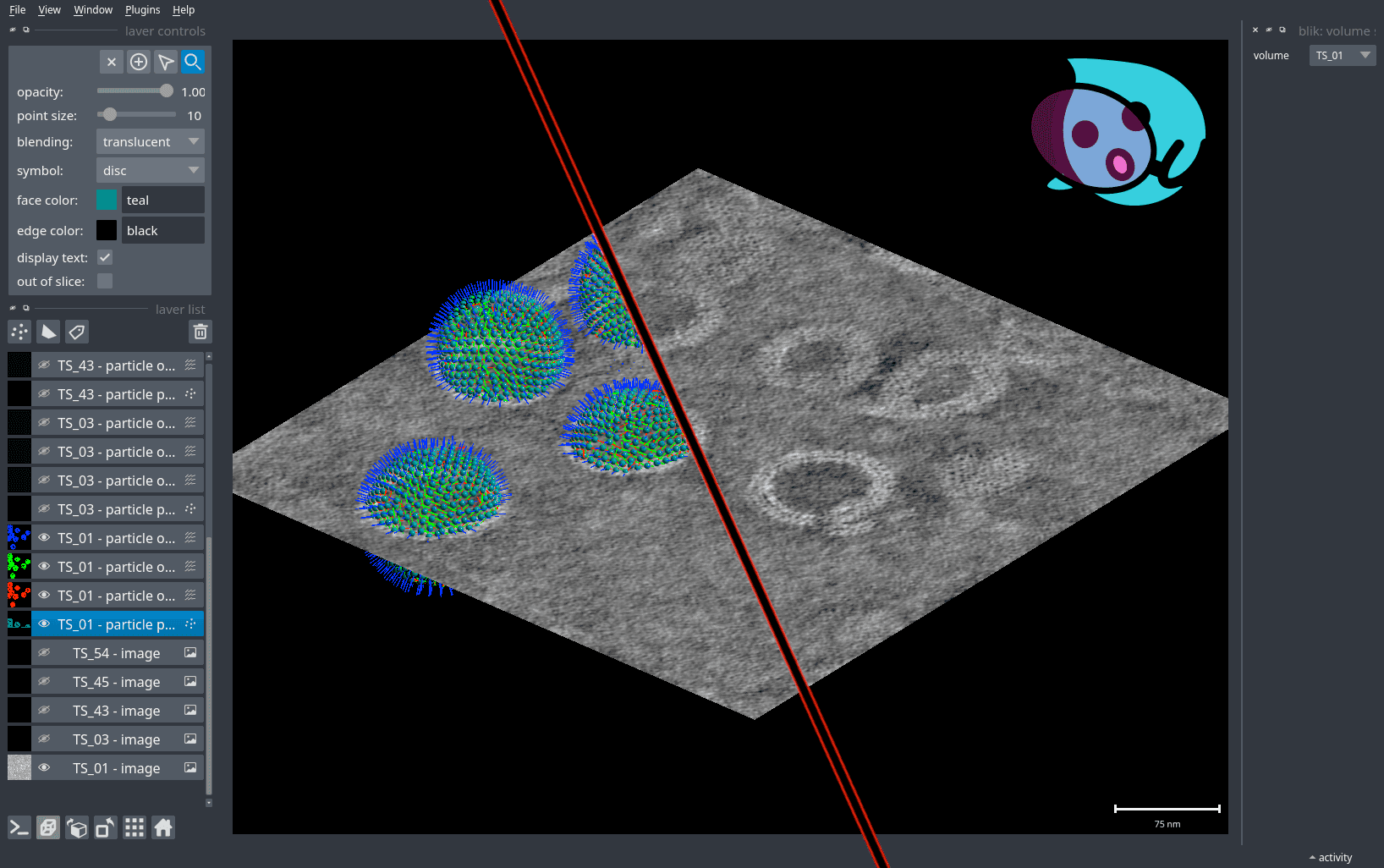Roll the displayed dimensions

point(77,827)
